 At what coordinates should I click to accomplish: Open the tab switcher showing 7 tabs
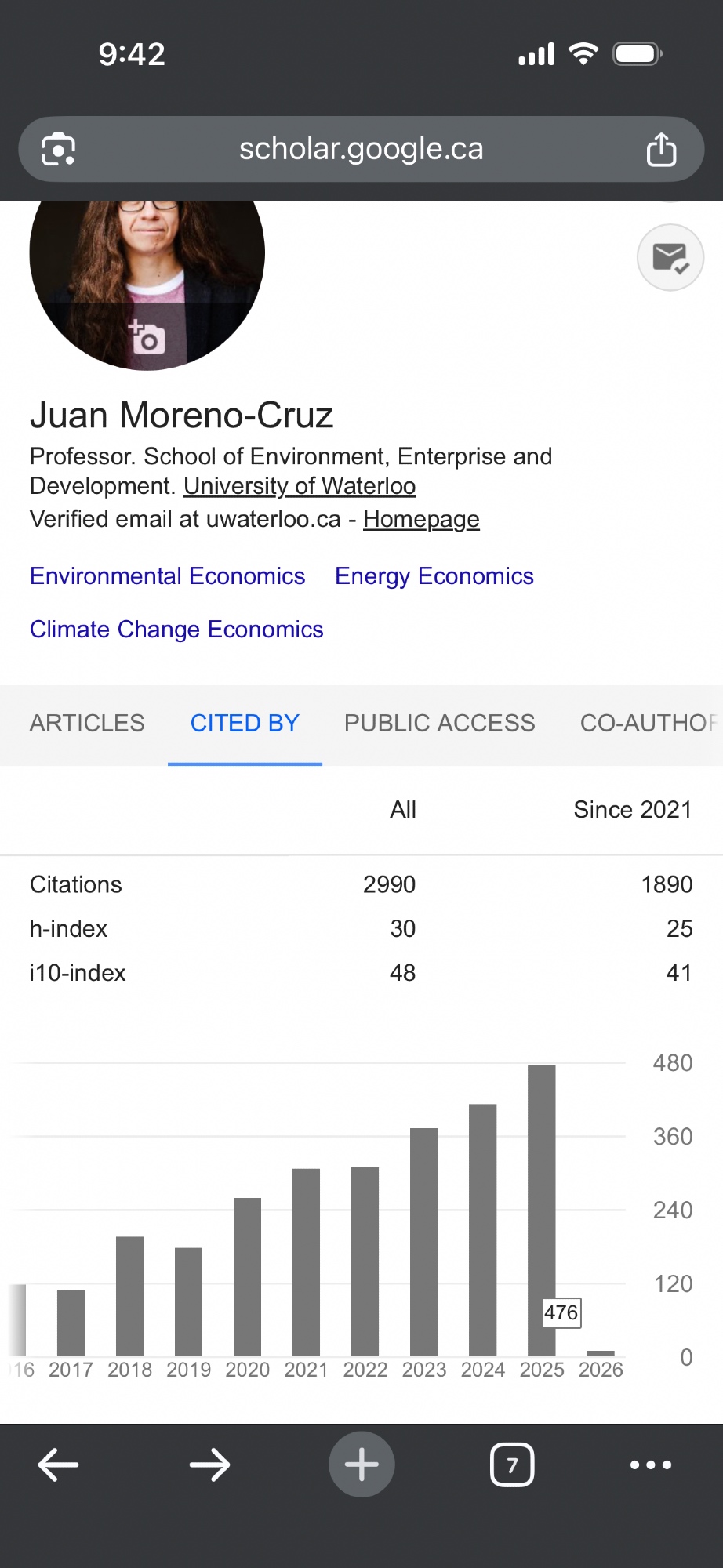[512, 1464]
